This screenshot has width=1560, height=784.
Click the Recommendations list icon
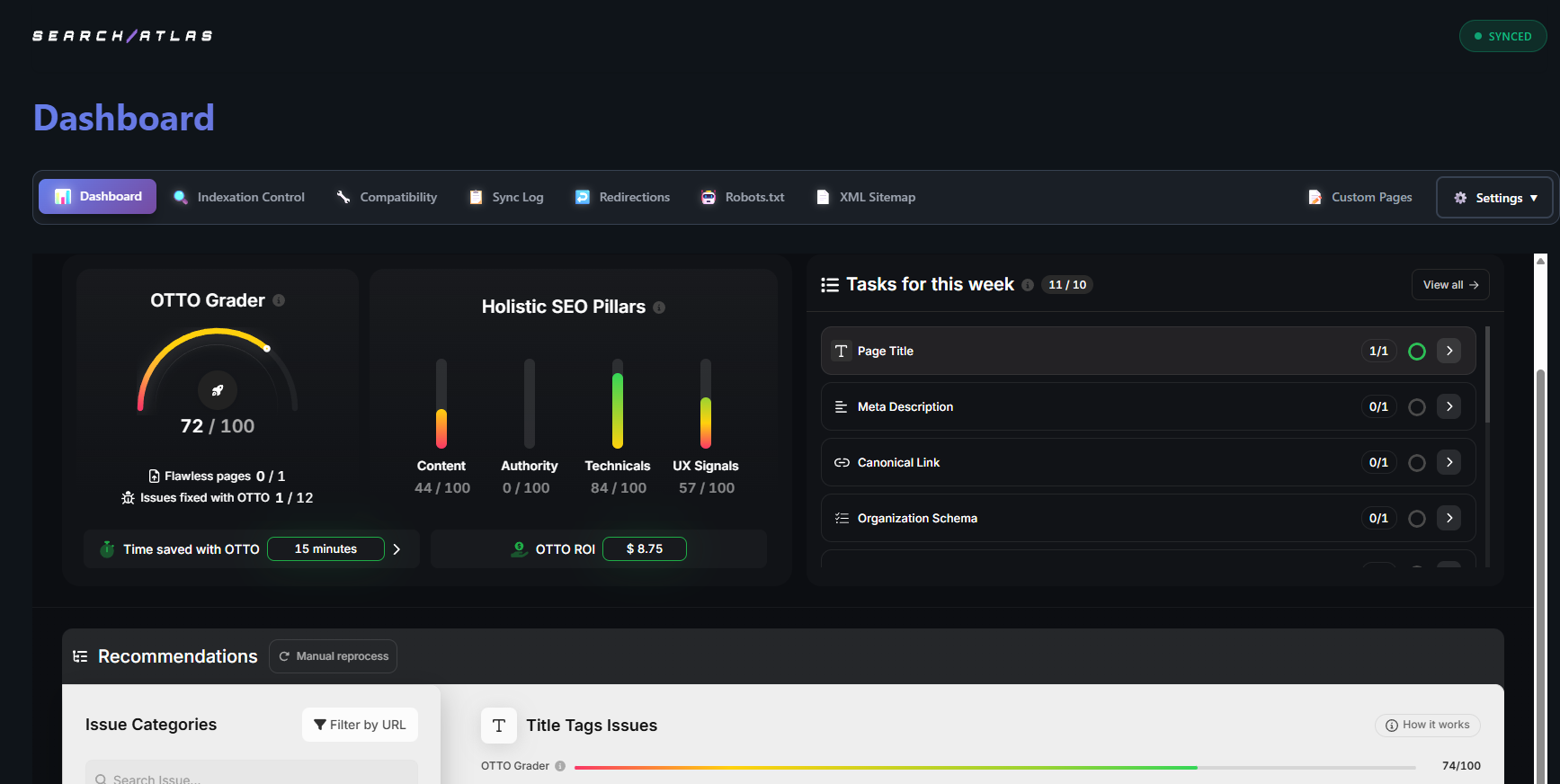(x=80, y=656)
